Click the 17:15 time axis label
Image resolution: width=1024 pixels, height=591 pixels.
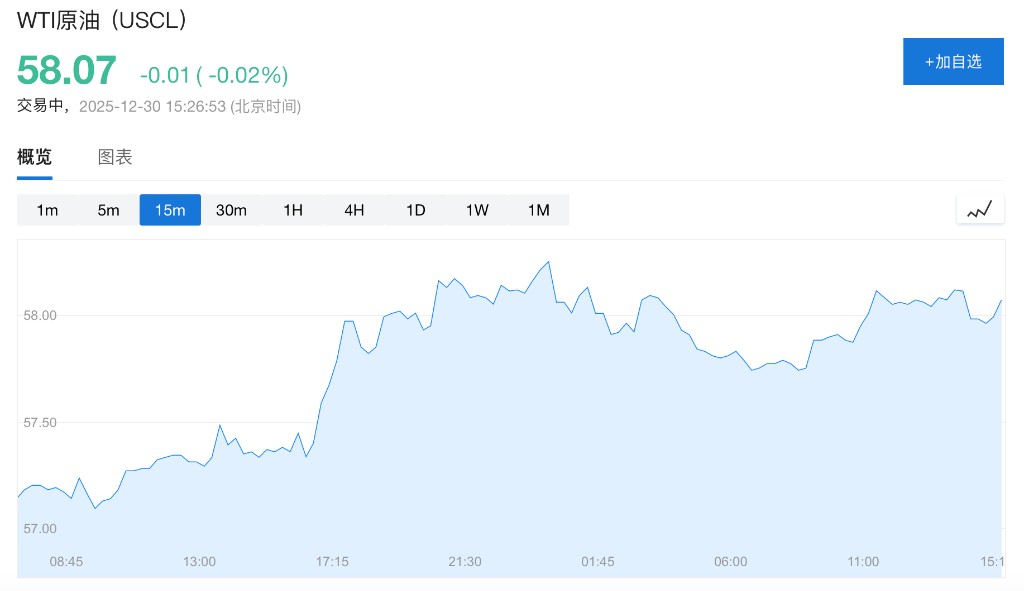point(332,562)
